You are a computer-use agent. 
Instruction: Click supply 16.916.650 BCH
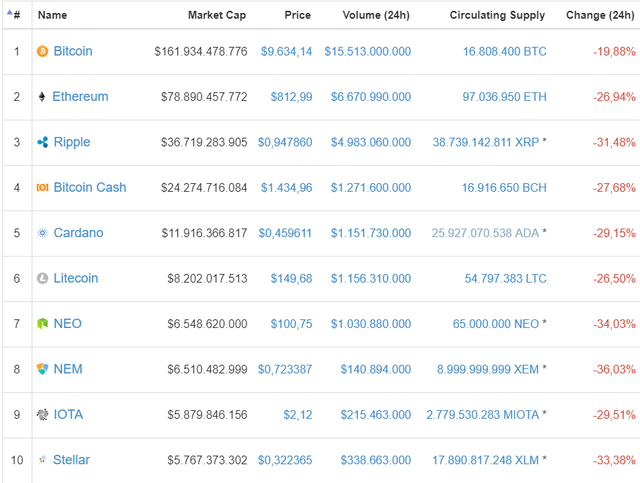coord(504,187)
